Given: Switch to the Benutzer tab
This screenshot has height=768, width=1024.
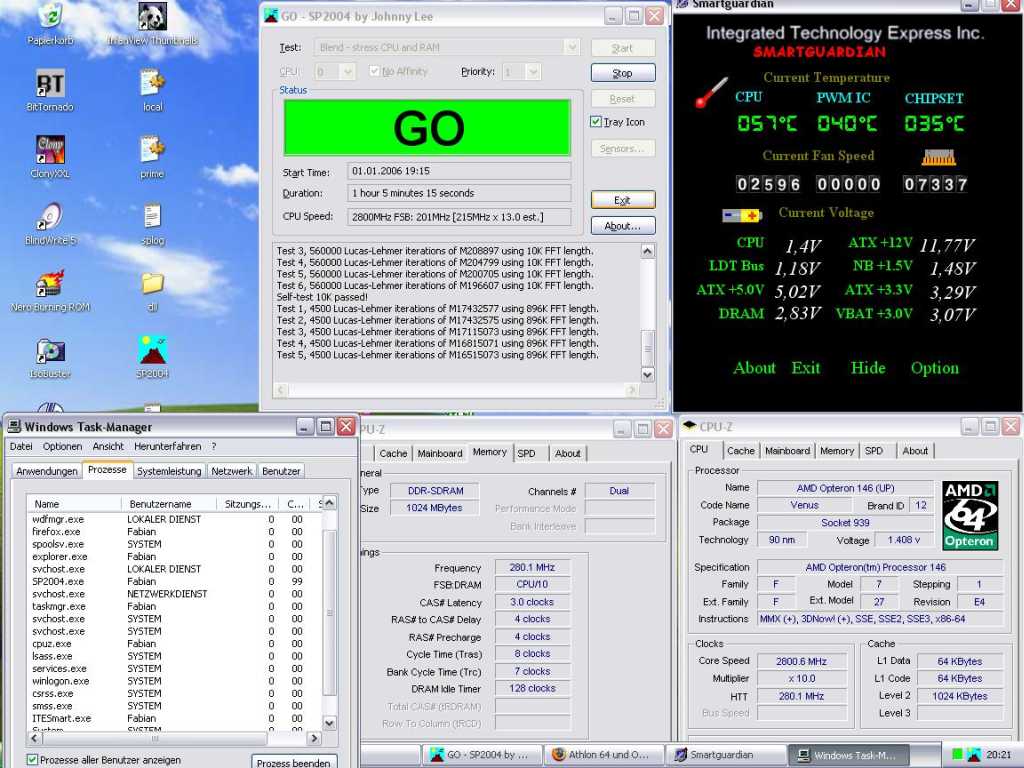Looking at the screenshot, I should pyautogui.click(x=281, y=471).
